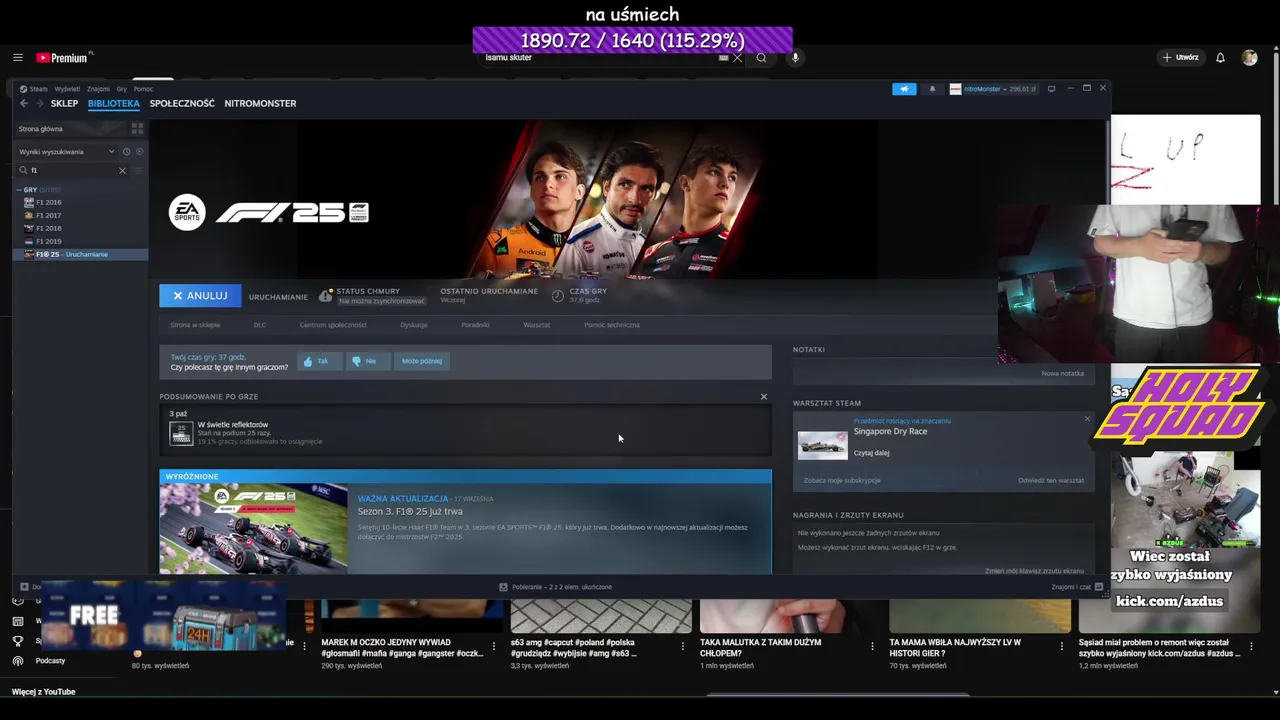Viewport: 1280px width, 720px height.
Task: Open the NITROMONSTER profile tab
Action: pos(260,103)
